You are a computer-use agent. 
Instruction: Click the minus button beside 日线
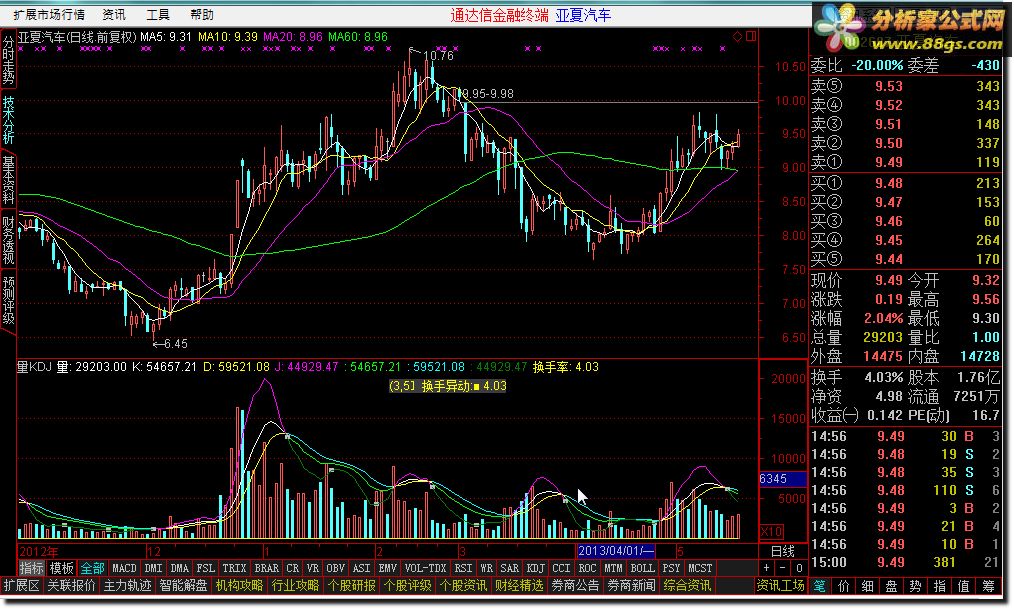[x=782, y=568]
